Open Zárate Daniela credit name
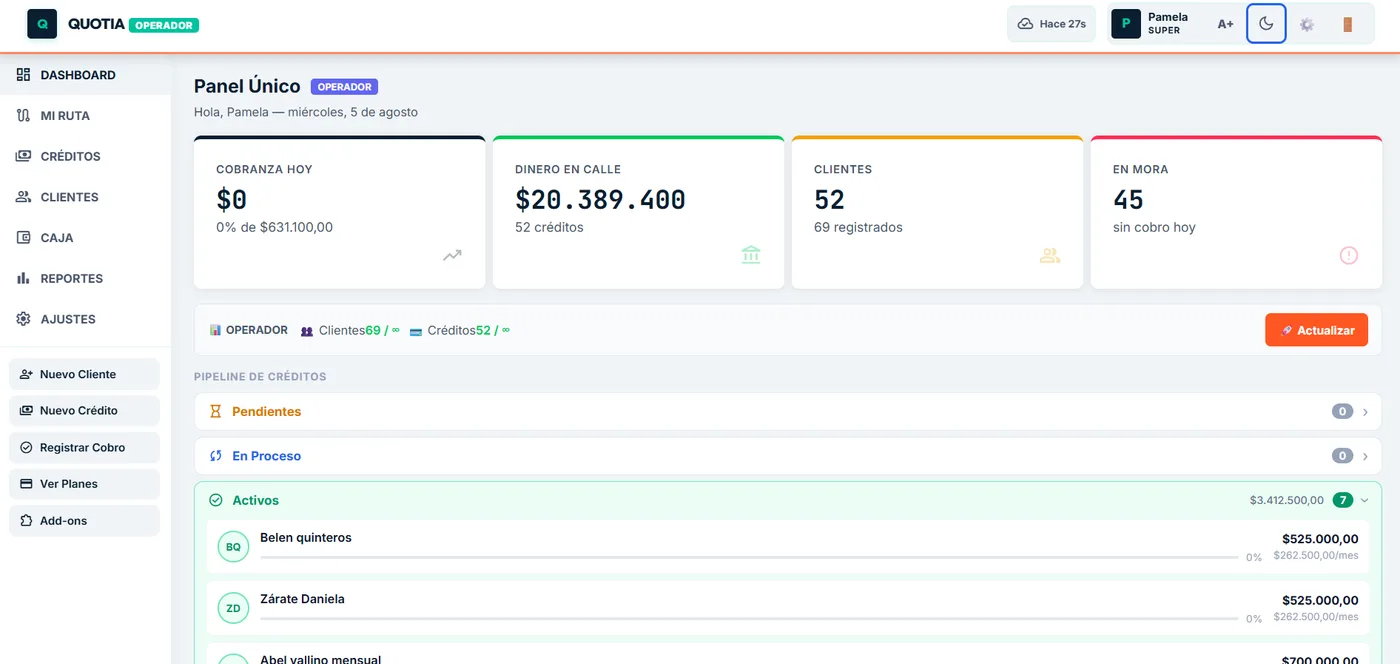Screen dimensions: 1400x664 (x=302, y=599)
